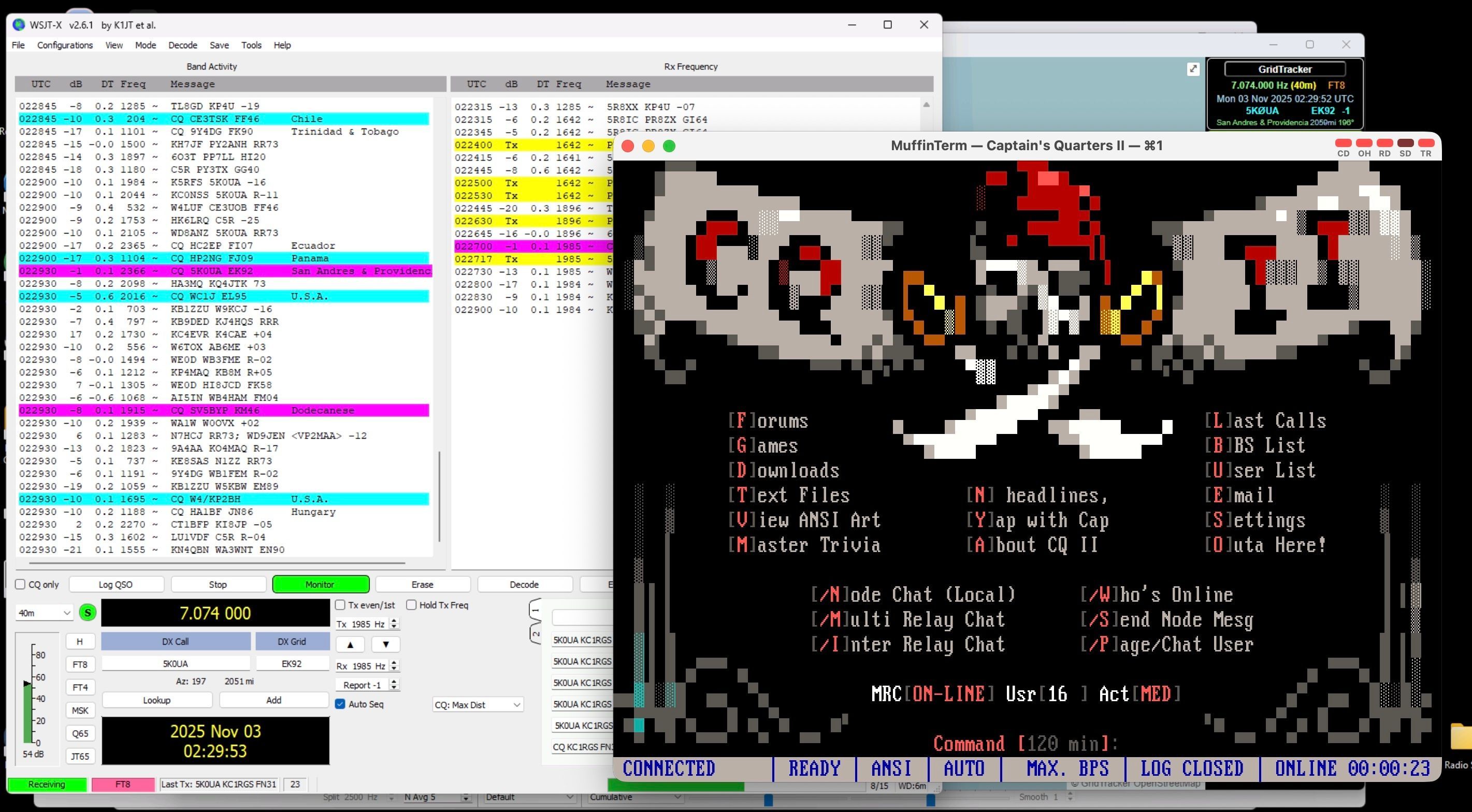Toggle the Hold Tx Freq checkbox
1472x812 pixels.
[411, 604]
